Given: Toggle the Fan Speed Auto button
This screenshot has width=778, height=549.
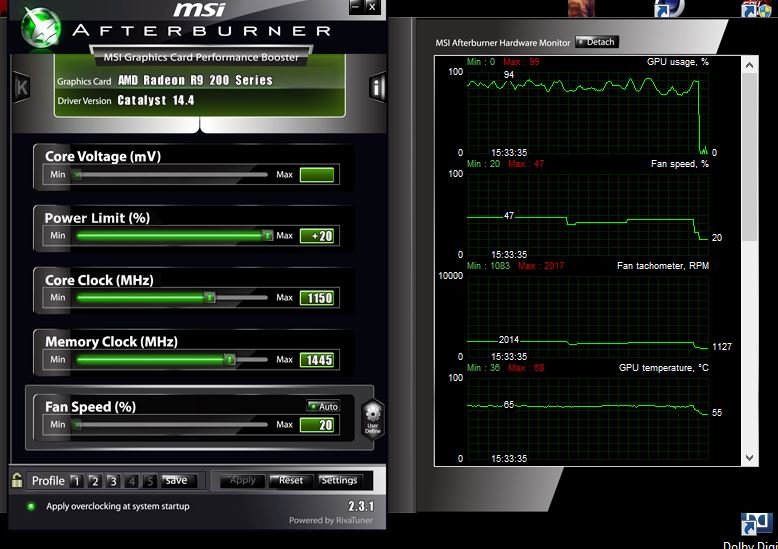Looking at the screenshot, I should (x=323, y=406).
